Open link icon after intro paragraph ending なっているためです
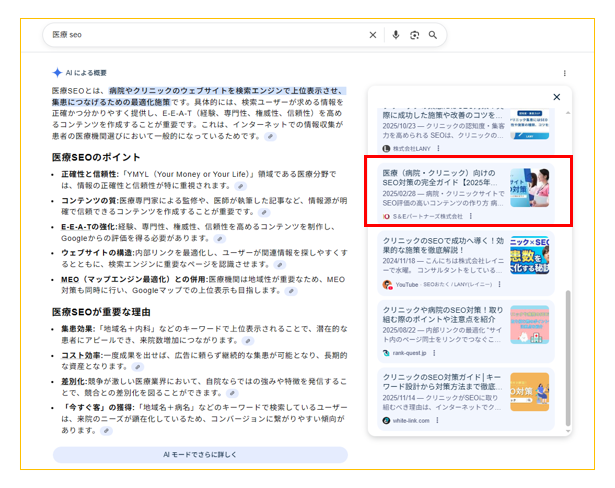615x488 pixels. pyautogui.click(x=270, y=137)
